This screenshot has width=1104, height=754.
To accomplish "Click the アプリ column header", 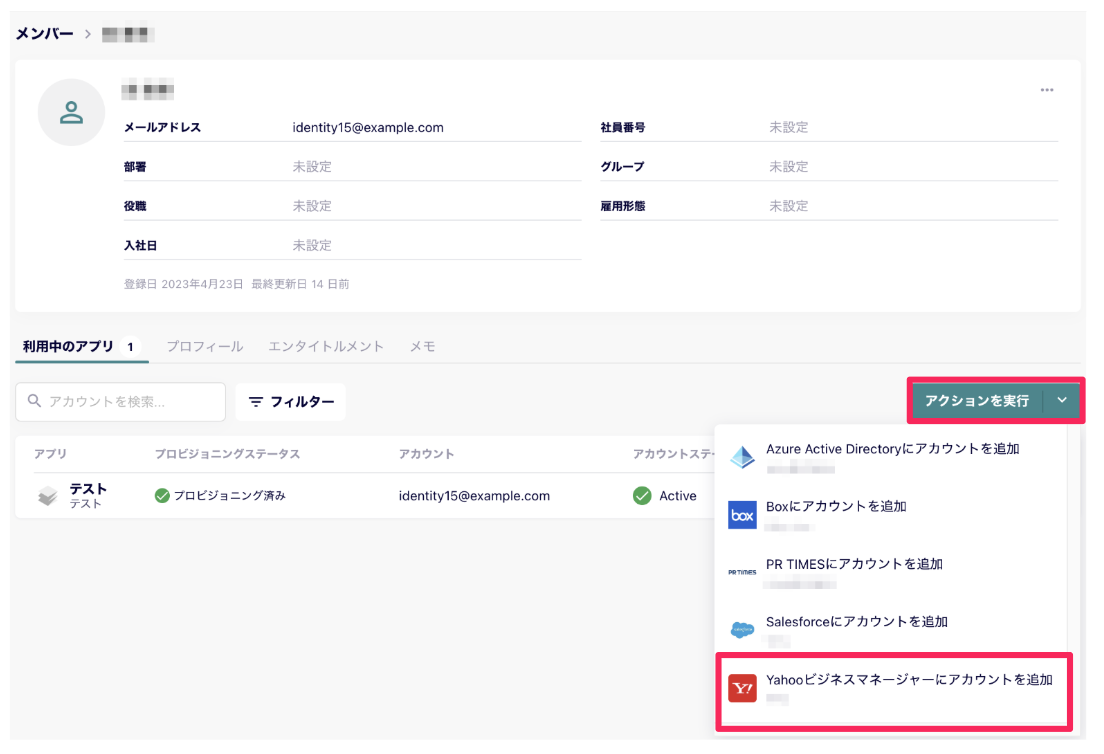I will coord(51,454).
